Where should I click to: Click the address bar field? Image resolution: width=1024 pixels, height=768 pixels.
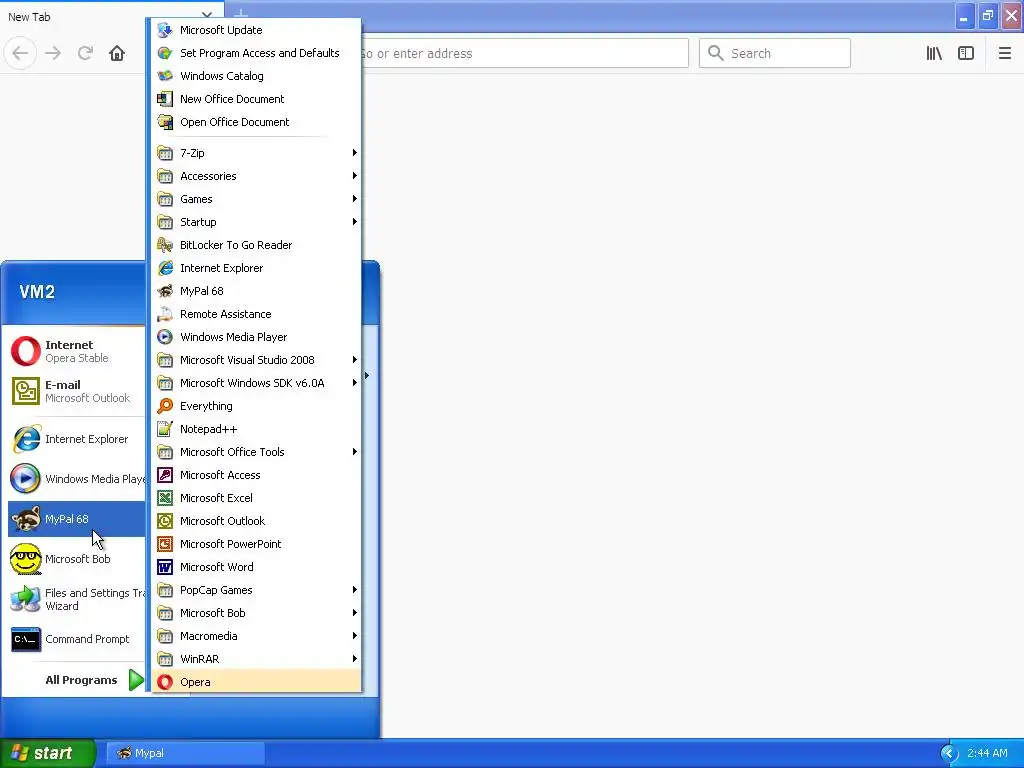[x=524, y=53]
